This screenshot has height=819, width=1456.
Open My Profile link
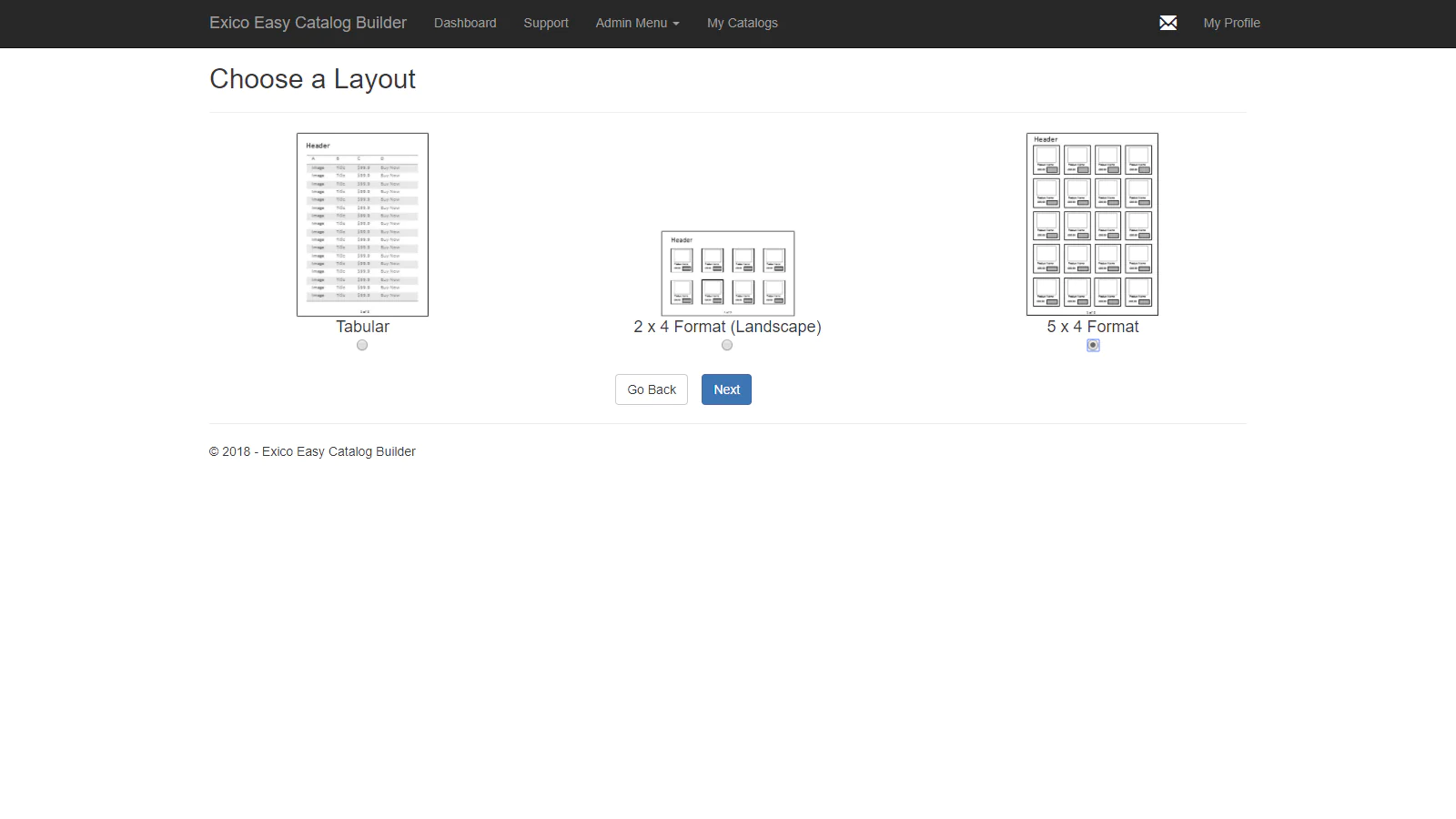tap(1231, 23)
